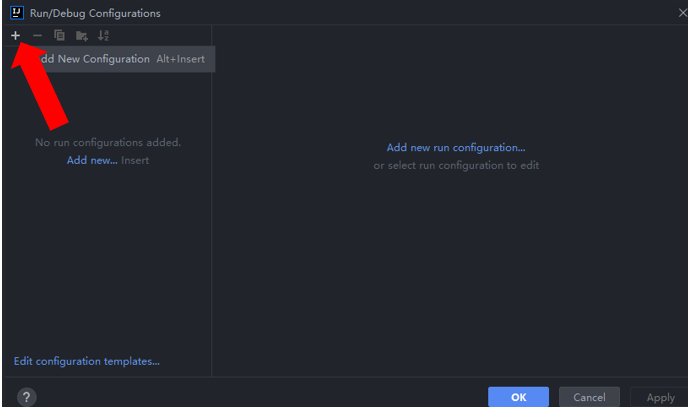The width and height of the screenshot is (688, 410).
Task: Click the minus Remove Configuration icon
Action: (37, 35)
